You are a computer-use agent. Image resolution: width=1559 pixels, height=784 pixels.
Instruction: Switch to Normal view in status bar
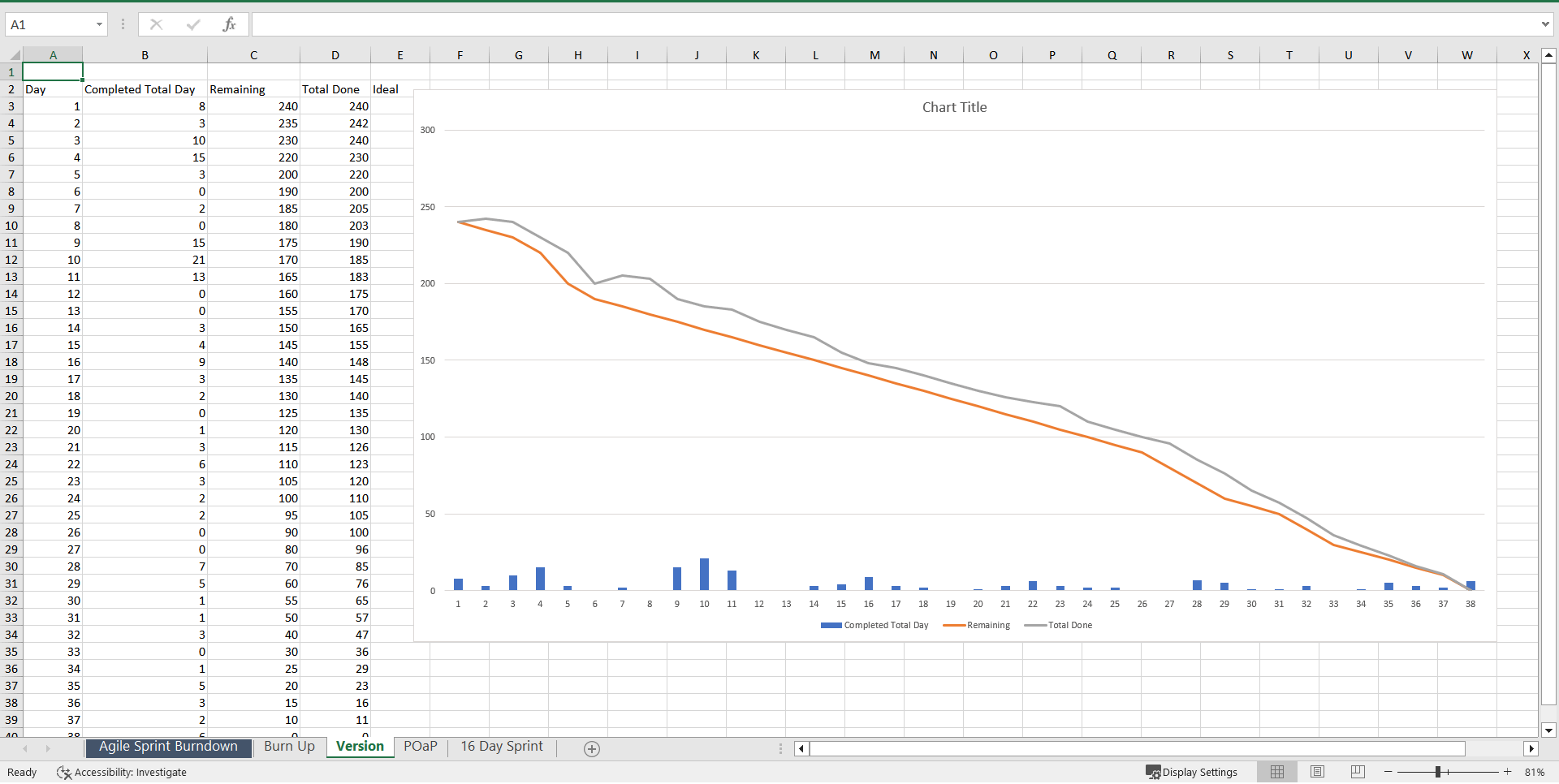[x=1277, y=772]
